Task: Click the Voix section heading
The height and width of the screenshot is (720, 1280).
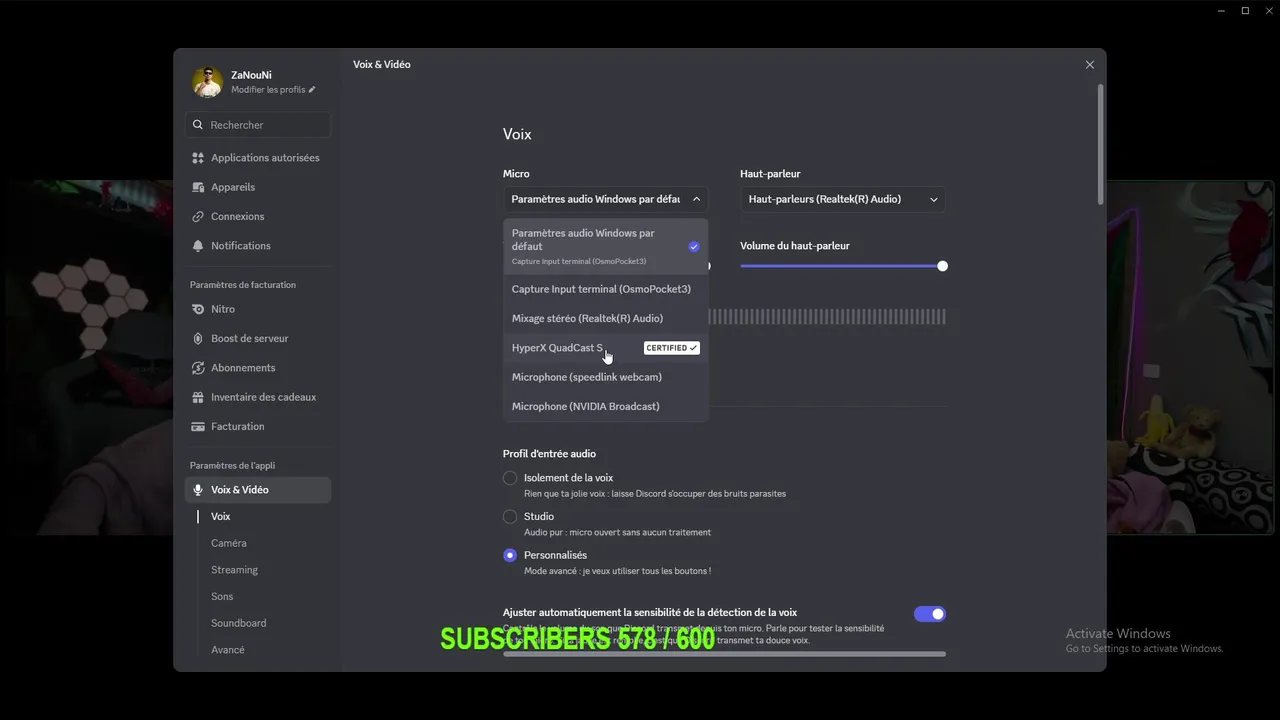Action: tap(517, 134)
